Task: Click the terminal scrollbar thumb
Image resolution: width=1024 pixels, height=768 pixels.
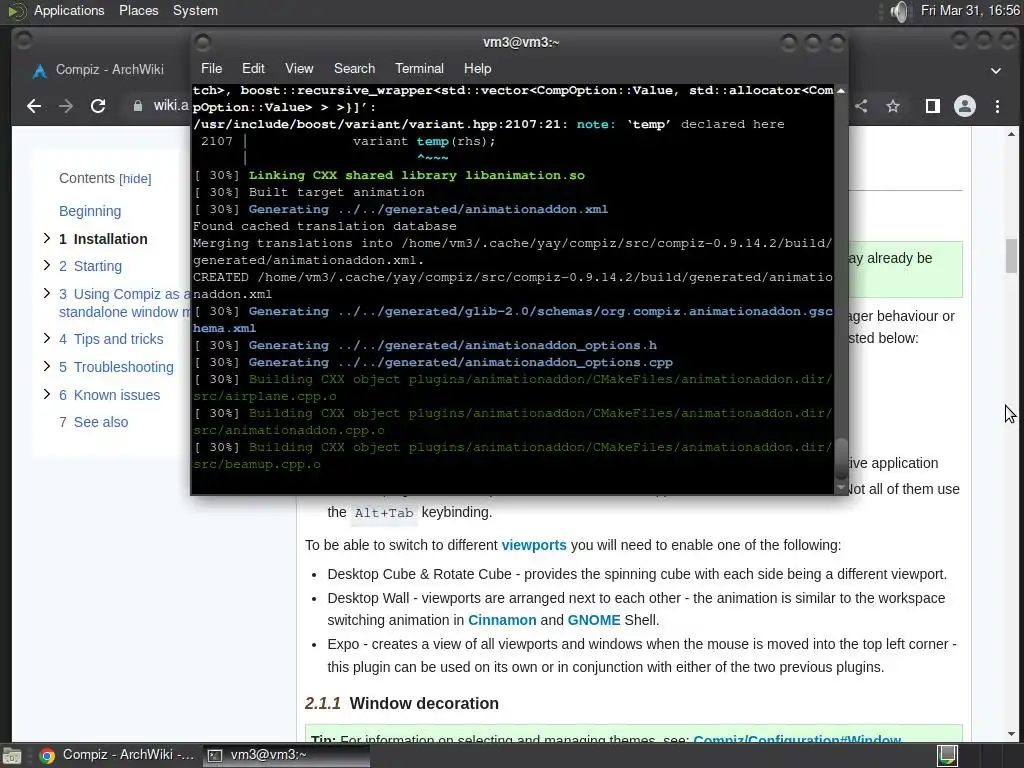Action: [841, 460]
